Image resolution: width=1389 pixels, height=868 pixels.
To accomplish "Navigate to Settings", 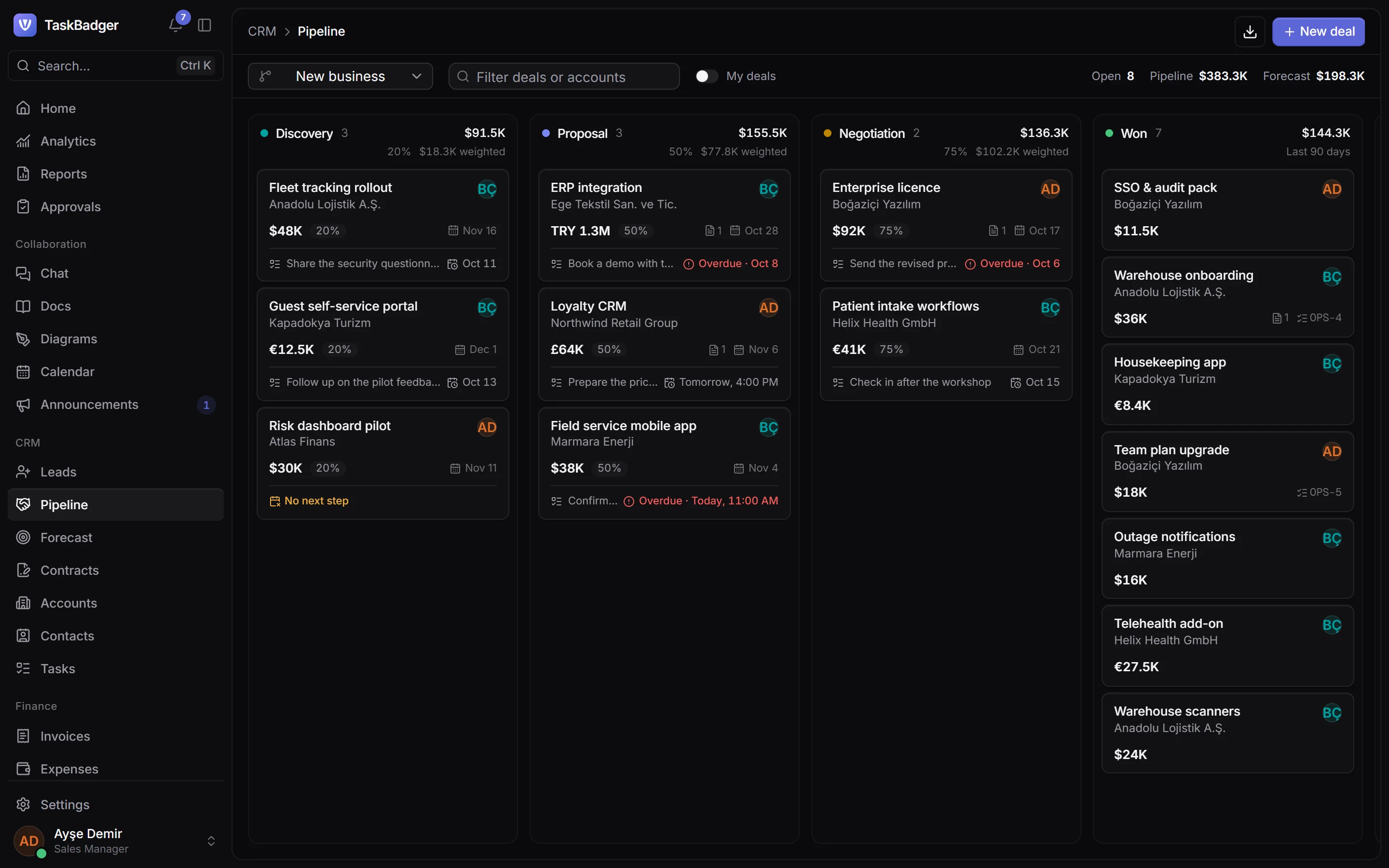I will click(115, 804).
